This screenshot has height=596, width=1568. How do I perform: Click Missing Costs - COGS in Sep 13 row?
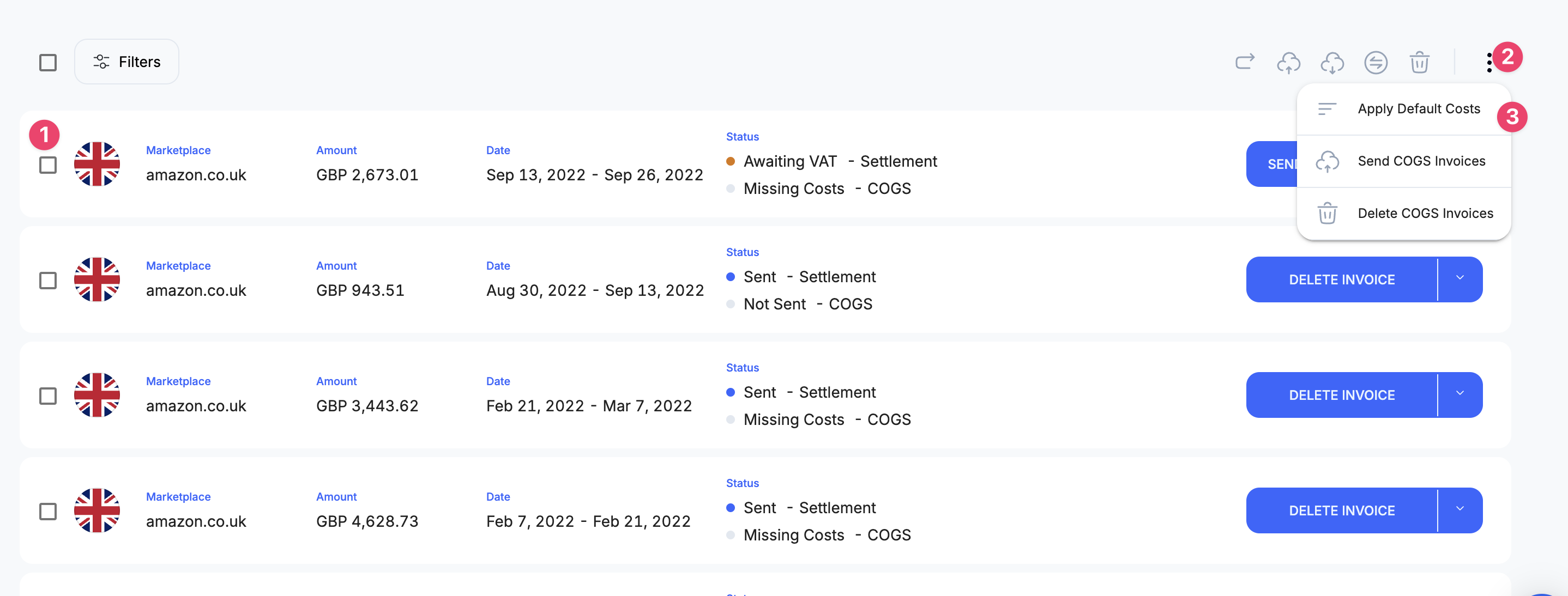click(819, 188)
